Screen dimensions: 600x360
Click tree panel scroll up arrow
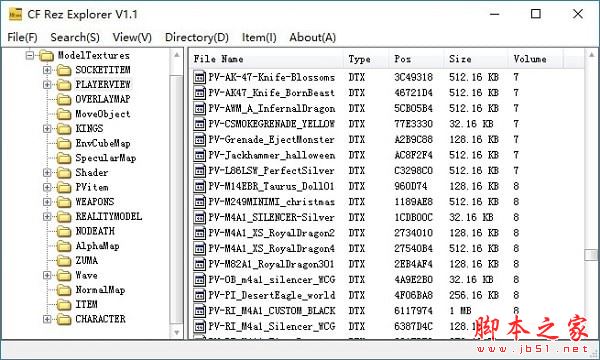click(176, 55)
